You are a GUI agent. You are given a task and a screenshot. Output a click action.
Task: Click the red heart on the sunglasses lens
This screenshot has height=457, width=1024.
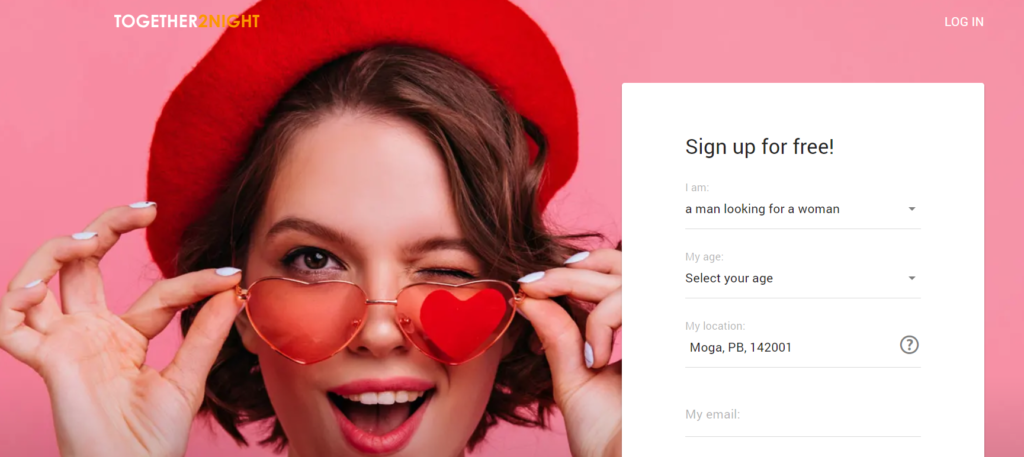click(x=462, y=323)
